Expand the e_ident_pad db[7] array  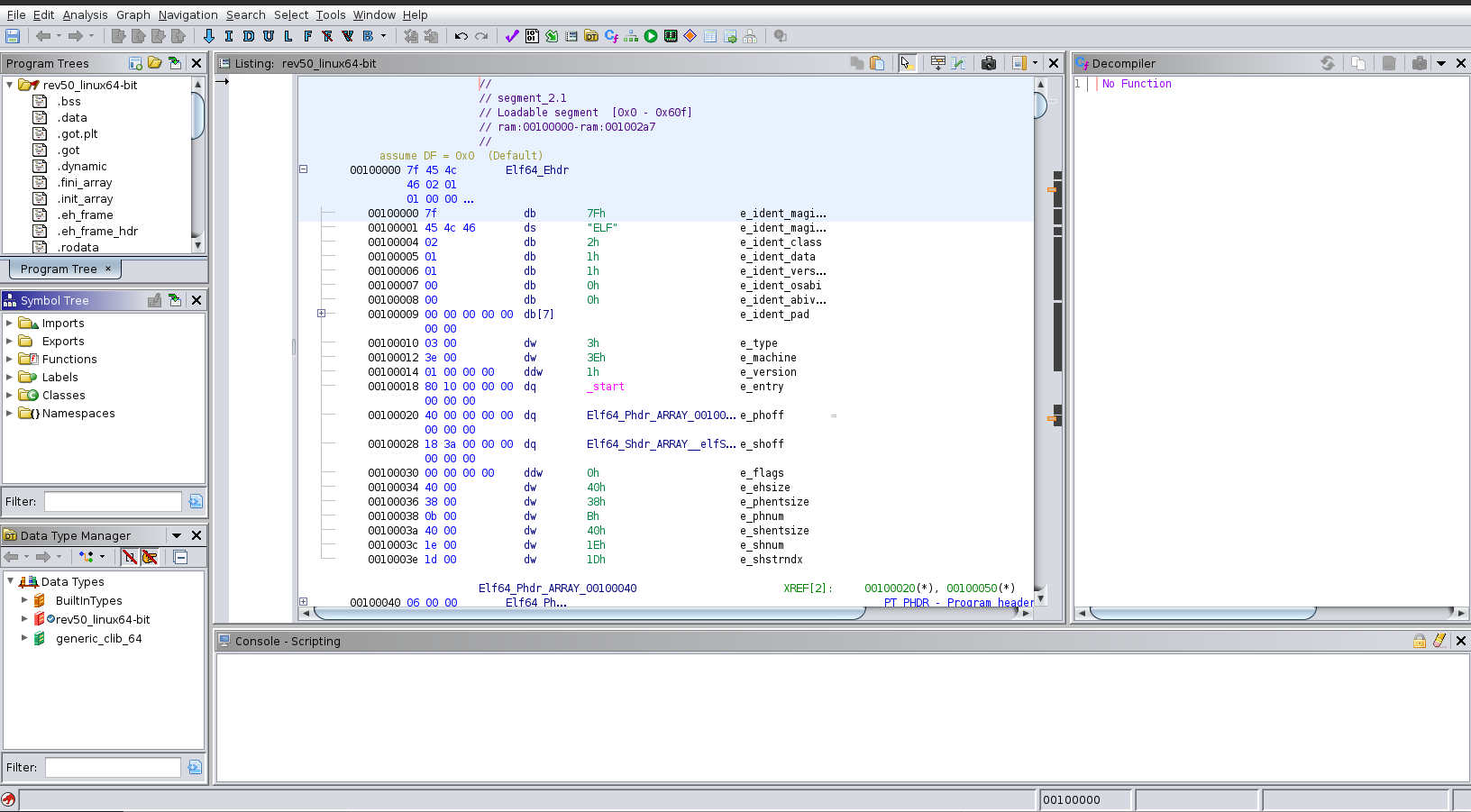(x=321, y=314)
